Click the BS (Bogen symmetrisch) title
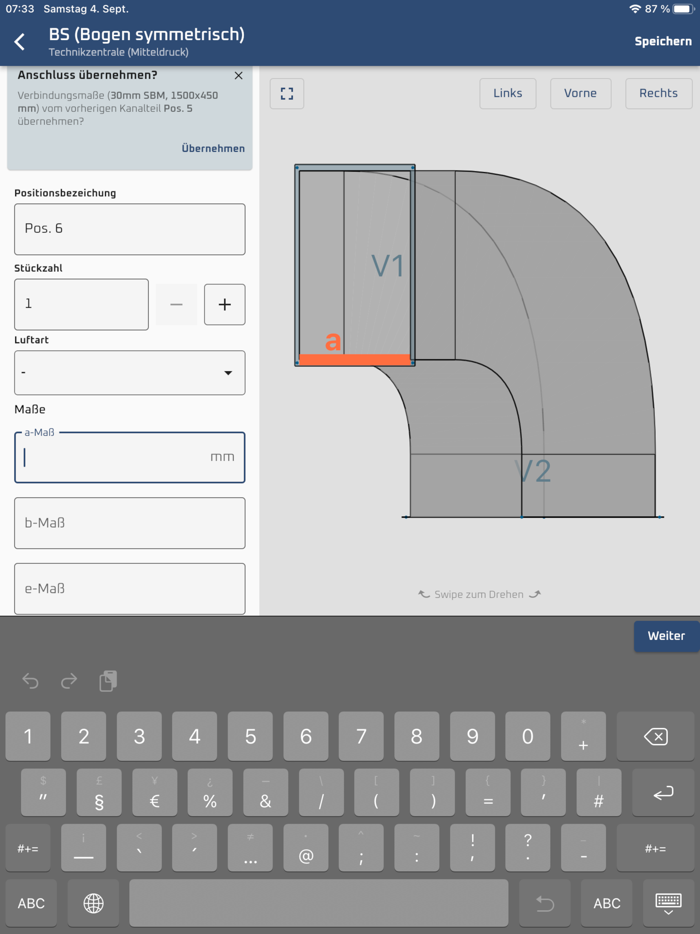 coord(147,34)
